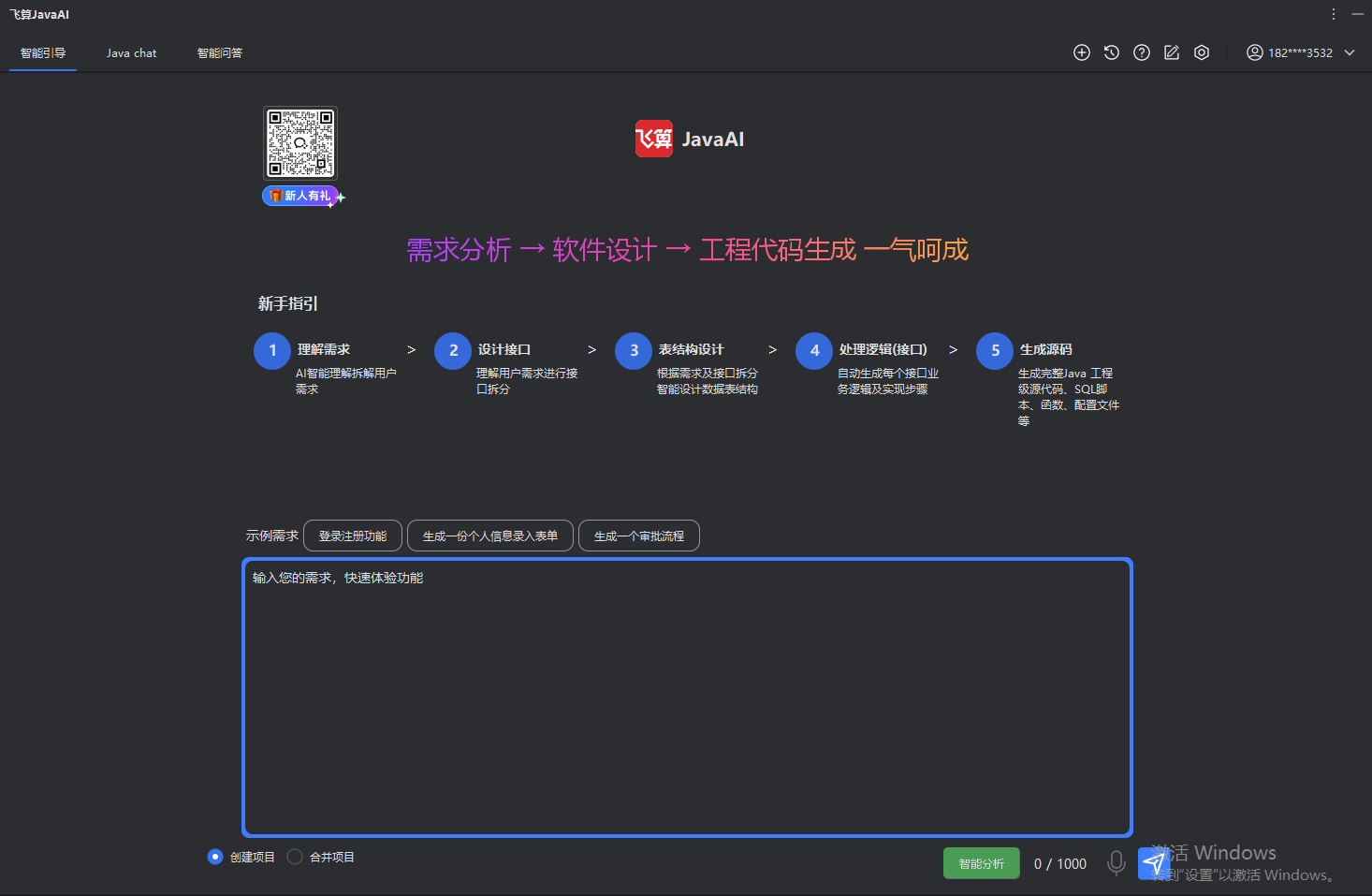1372x896 pixels.
Task: Click the green 智能分析 button
Action: tap(982, 863)
